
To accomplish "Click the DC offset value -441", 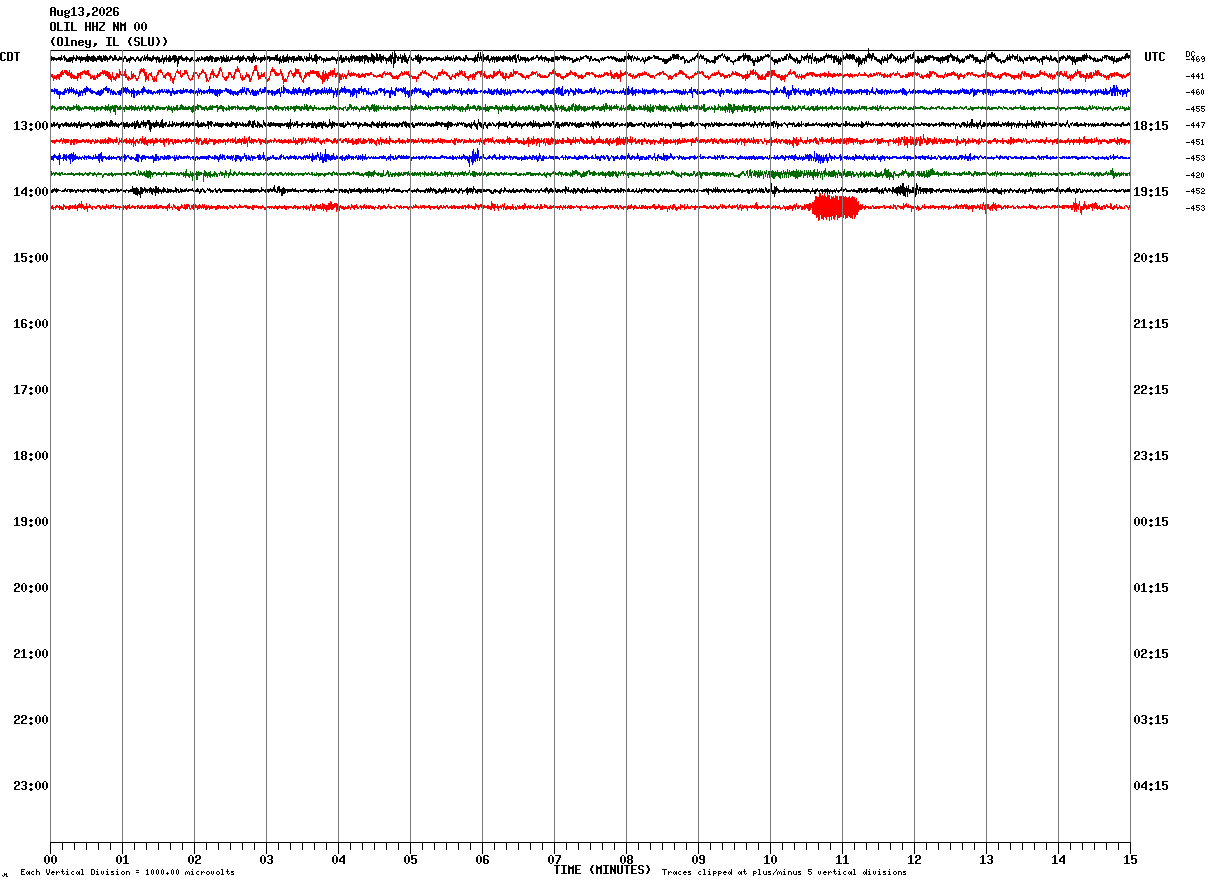I will tap(1195, 76).
